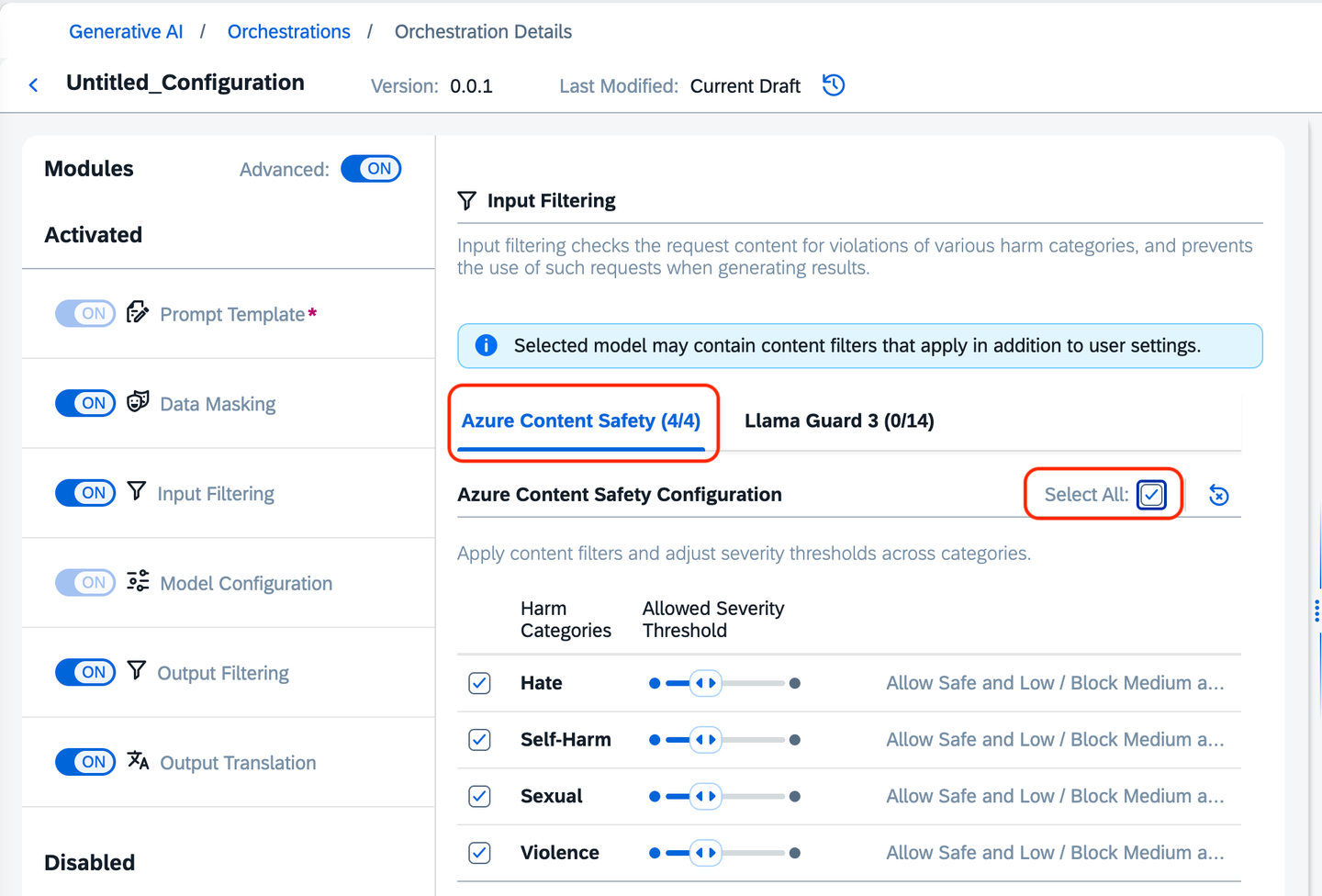
Task: Click the Model Configuration sliders icon
Action: click(x=138, y=581)
